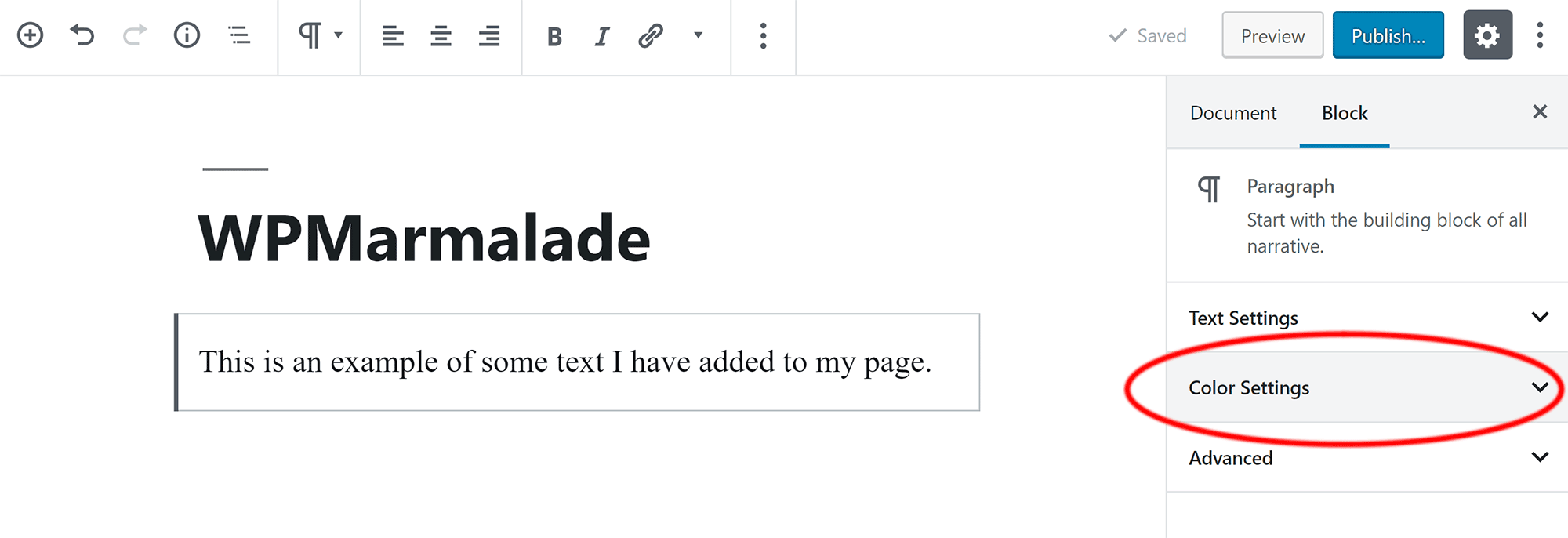Viewport: 1568px width, 538px height.
Task: Align paragraph text right
Action: (x=488, y=35)
